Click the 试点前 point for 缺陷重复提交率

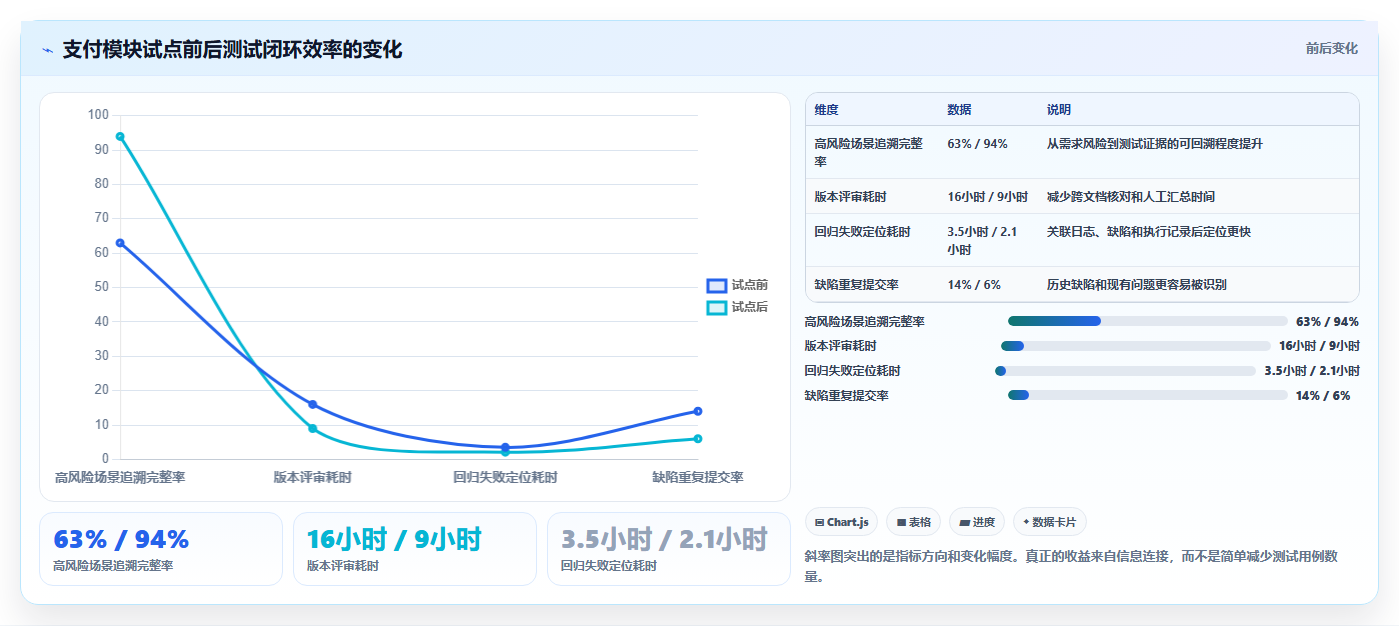click(698, 411)
